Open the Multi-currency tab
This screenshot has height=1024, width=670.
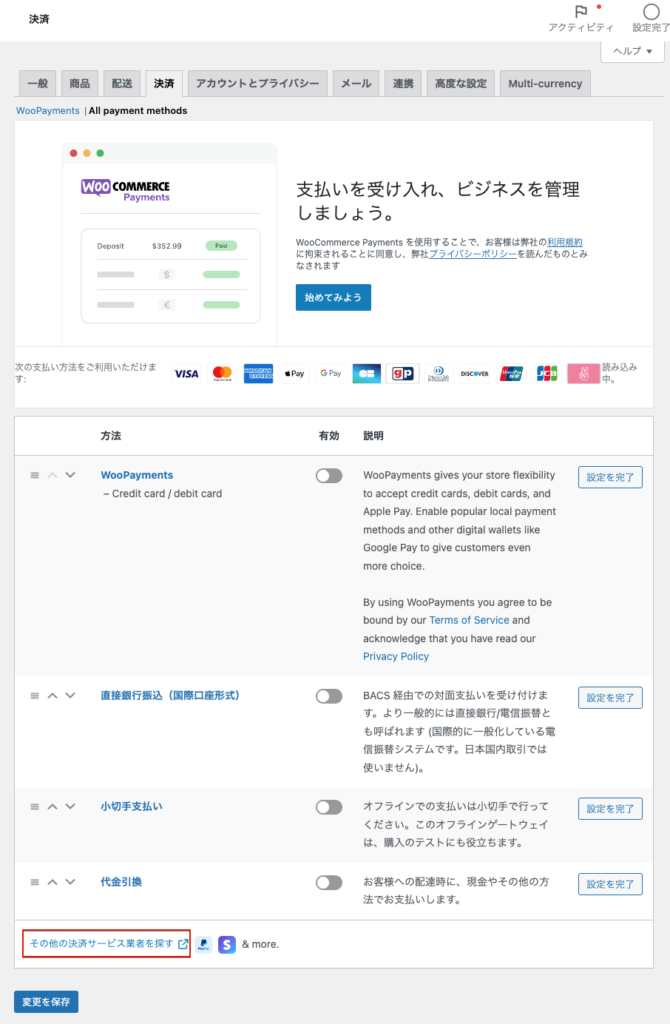pos(545,84)
